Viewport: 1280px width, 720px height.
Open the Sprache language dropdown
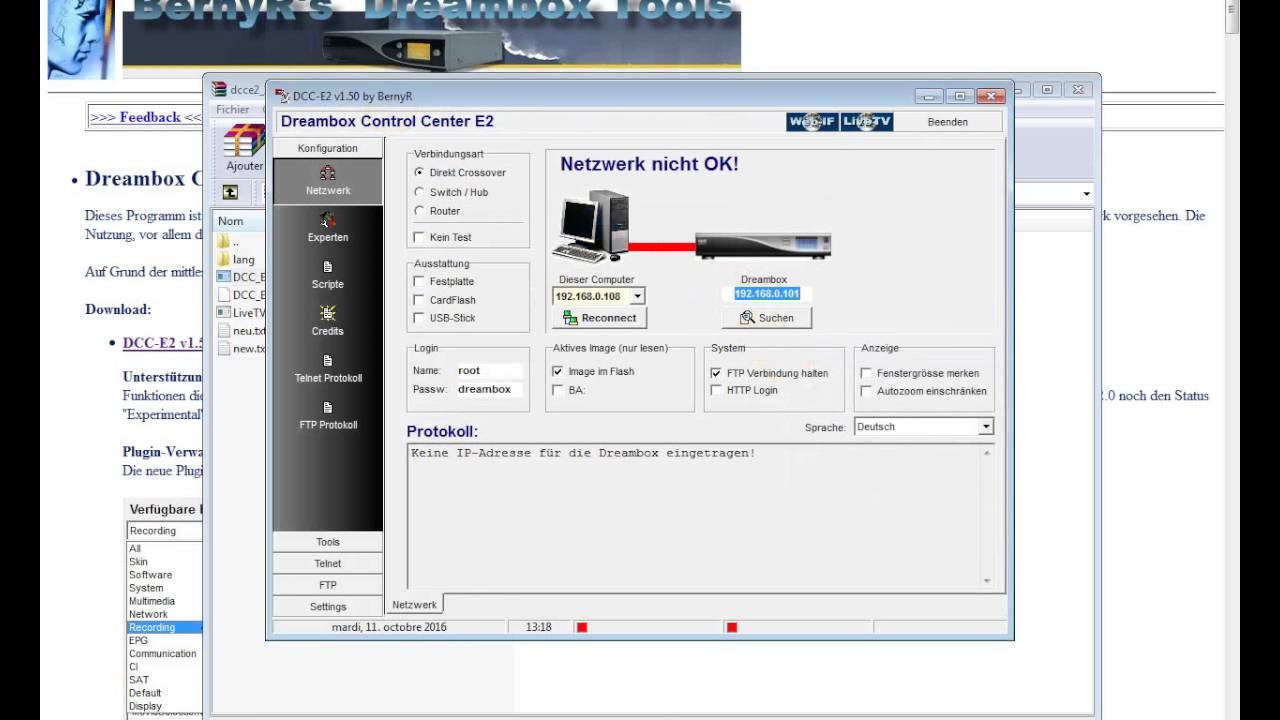coord(985,427)
